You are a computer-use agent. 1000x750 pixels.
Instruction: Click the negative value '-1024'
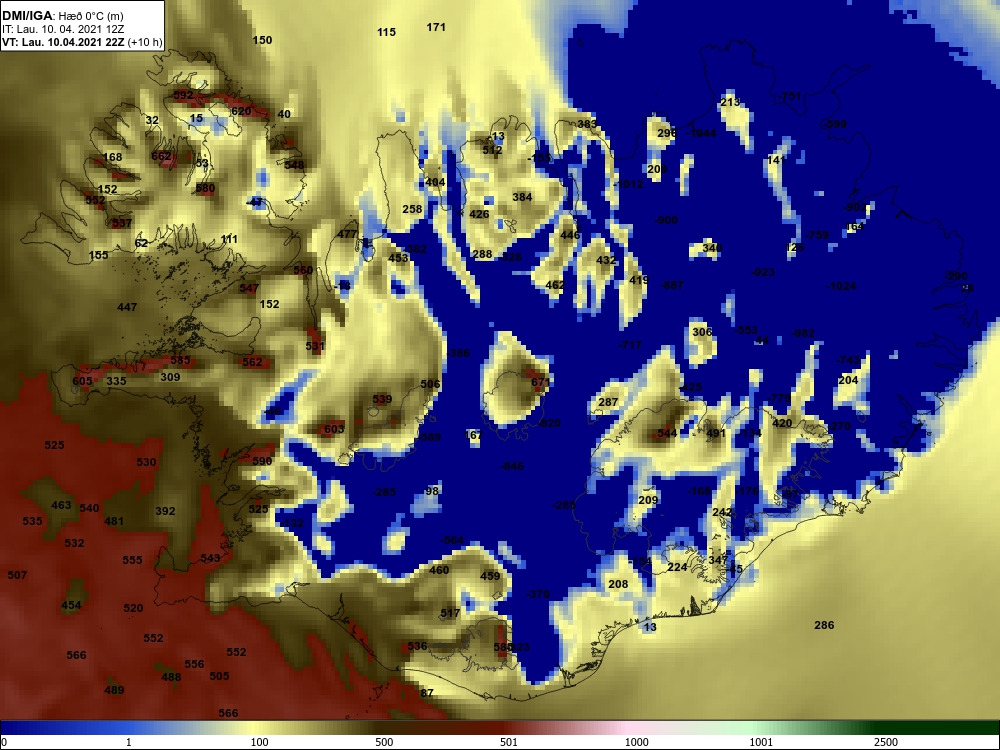point(841,286)
